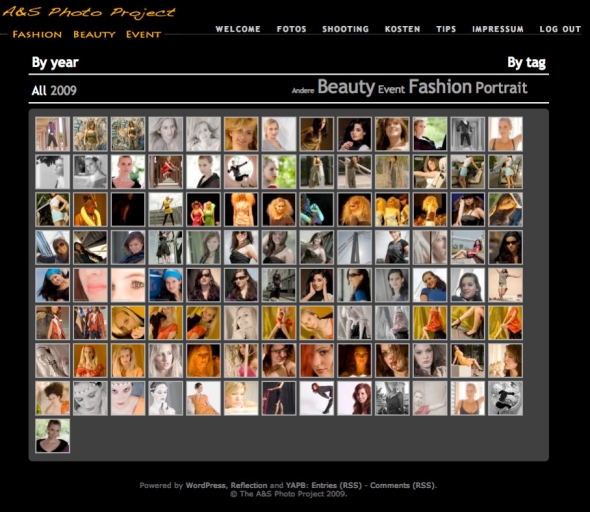Screen dimensions: 590x512
Task: Filter by Beauty tag
Action: (346, 87)
